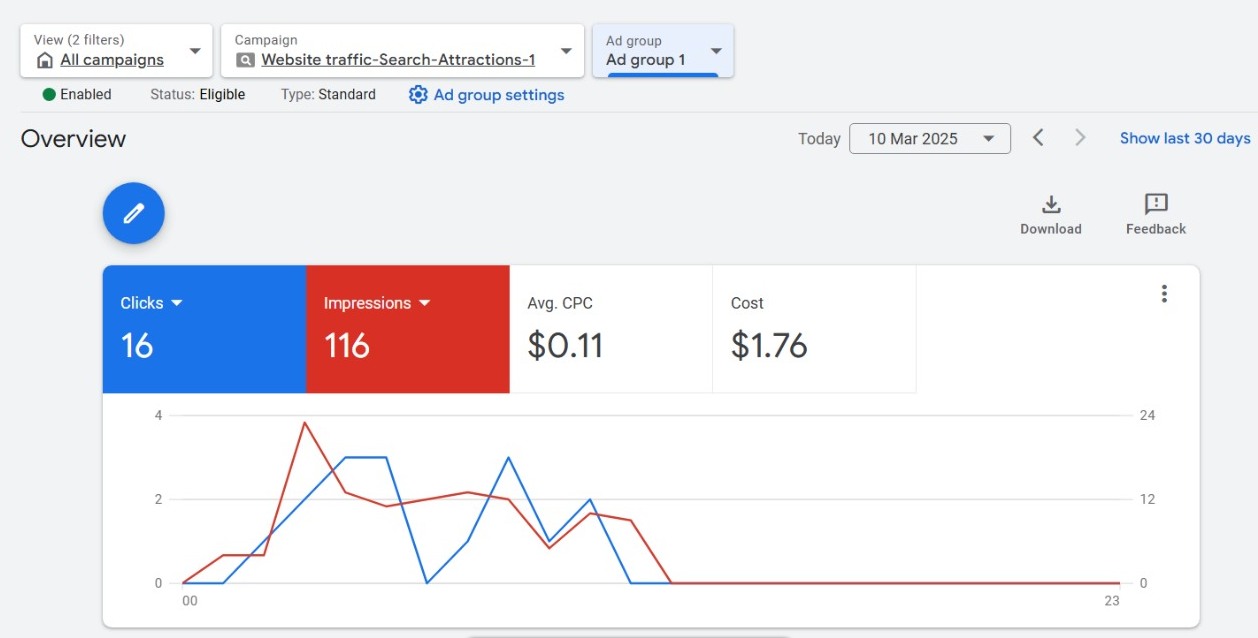Open the 10 Mar 2025 date picker
1258x638 pixels.
(929, 139)
